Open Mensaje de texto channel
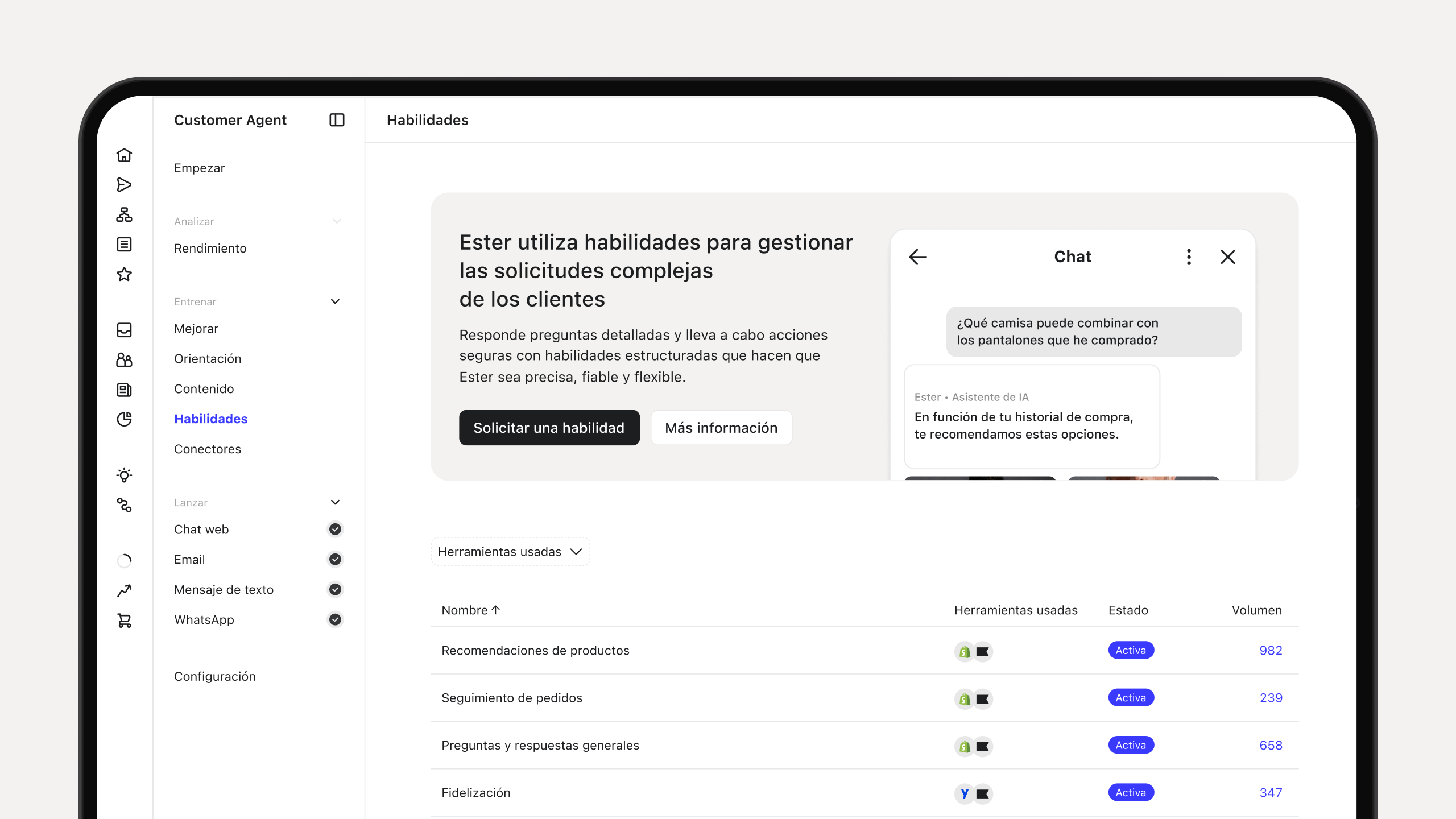Image resolution: width=1456 pixels, height=819 pixels. point(224,590)
